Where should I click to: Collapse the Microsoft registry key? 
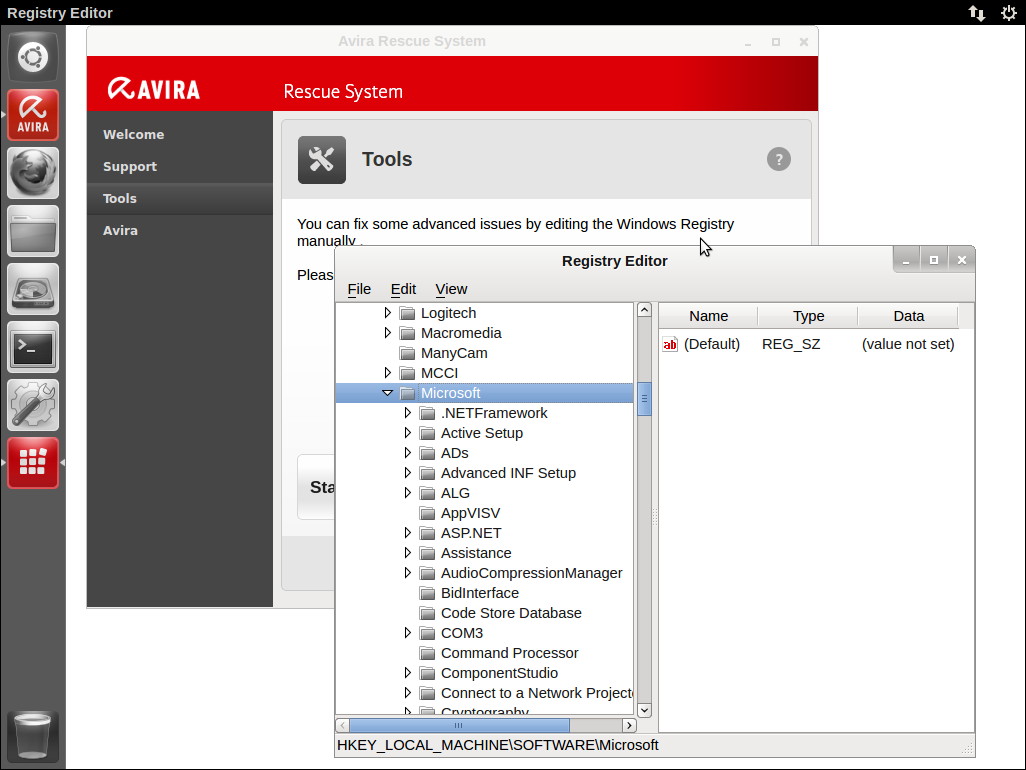(x=387, y=393)
